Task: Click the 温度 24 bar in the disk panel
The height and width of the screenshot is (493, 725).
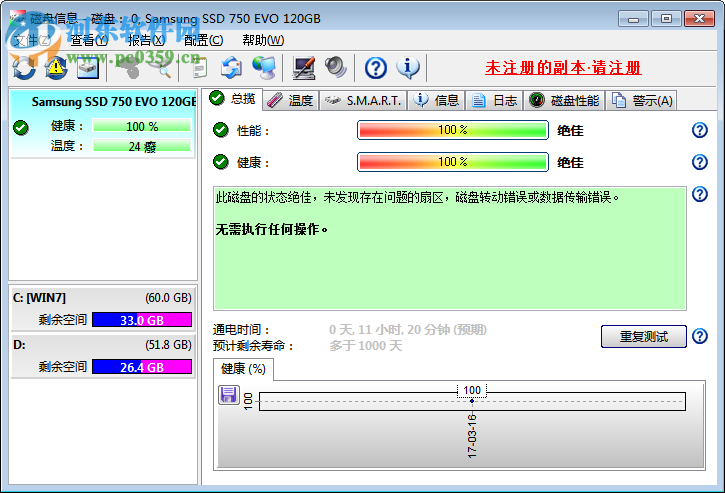Action: click(141, 146)
